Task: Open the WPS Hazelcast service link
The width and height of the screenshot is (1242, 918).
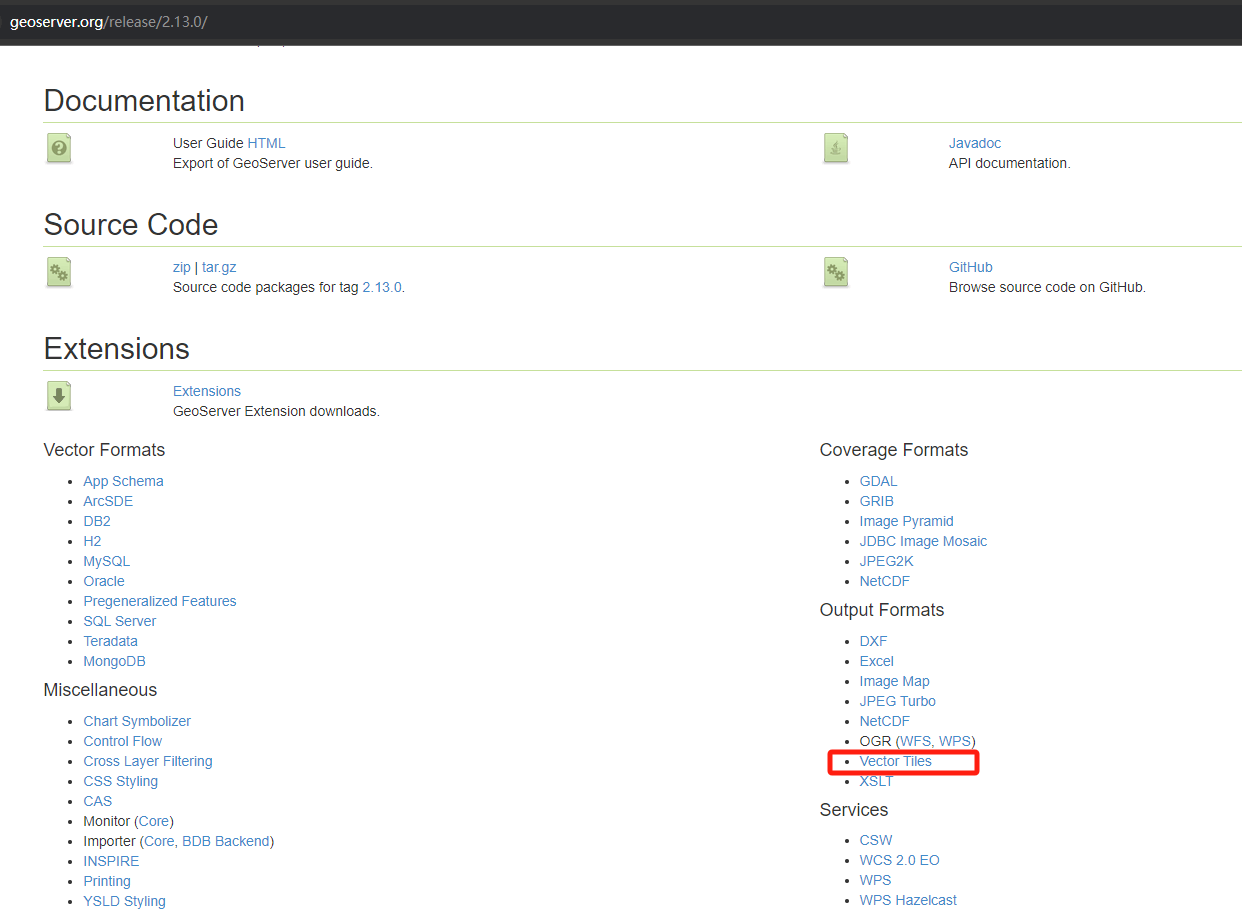Action: pos(907,900)
